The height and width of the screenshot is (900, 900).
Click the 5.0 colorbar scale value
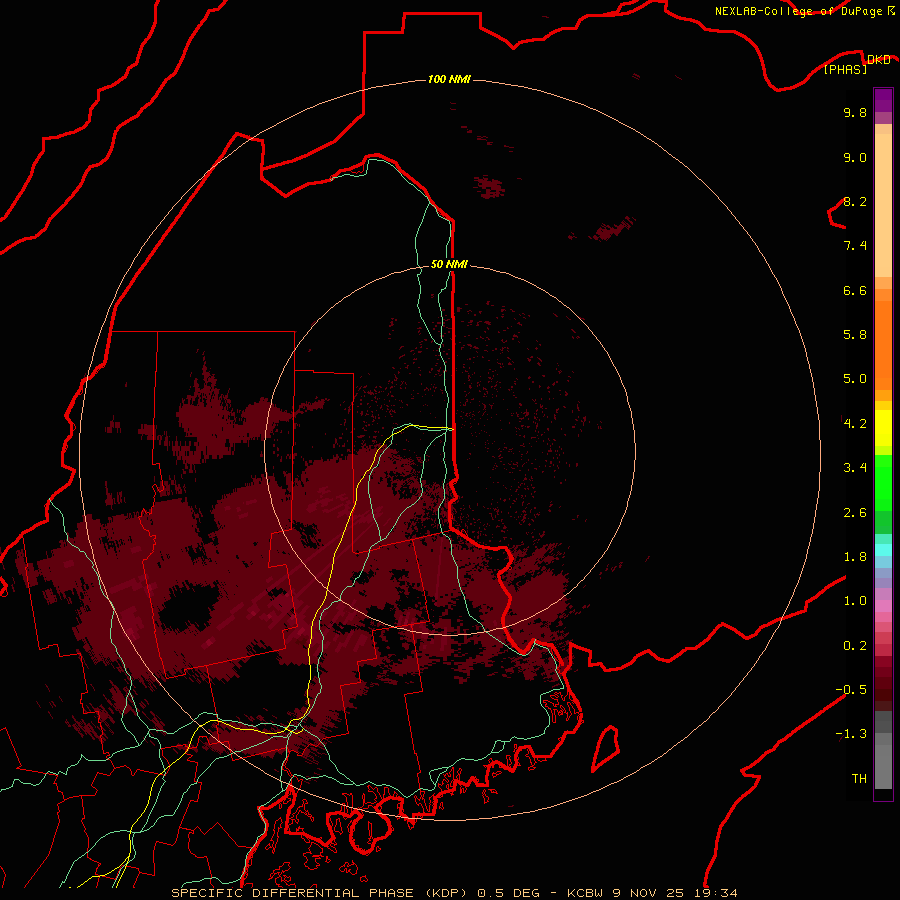point(855,379)
